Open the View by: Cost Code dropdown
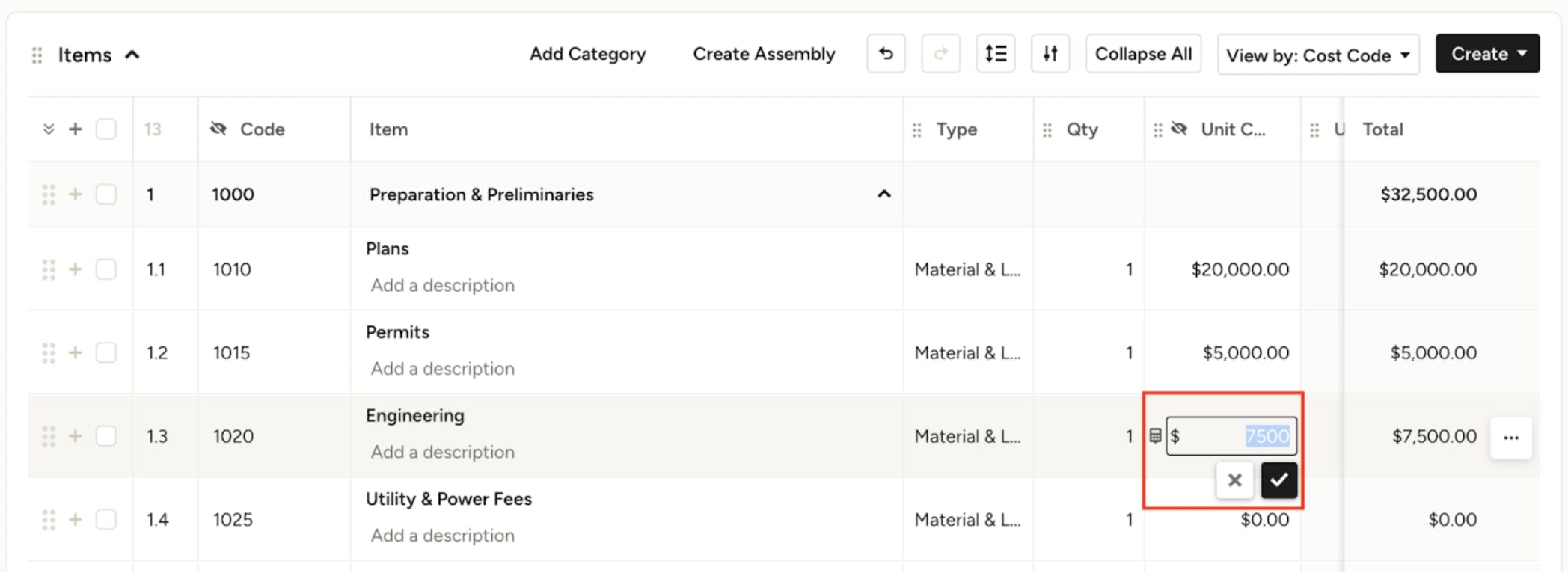Screen dimensions: 1568x582 tap(1317, 55)
